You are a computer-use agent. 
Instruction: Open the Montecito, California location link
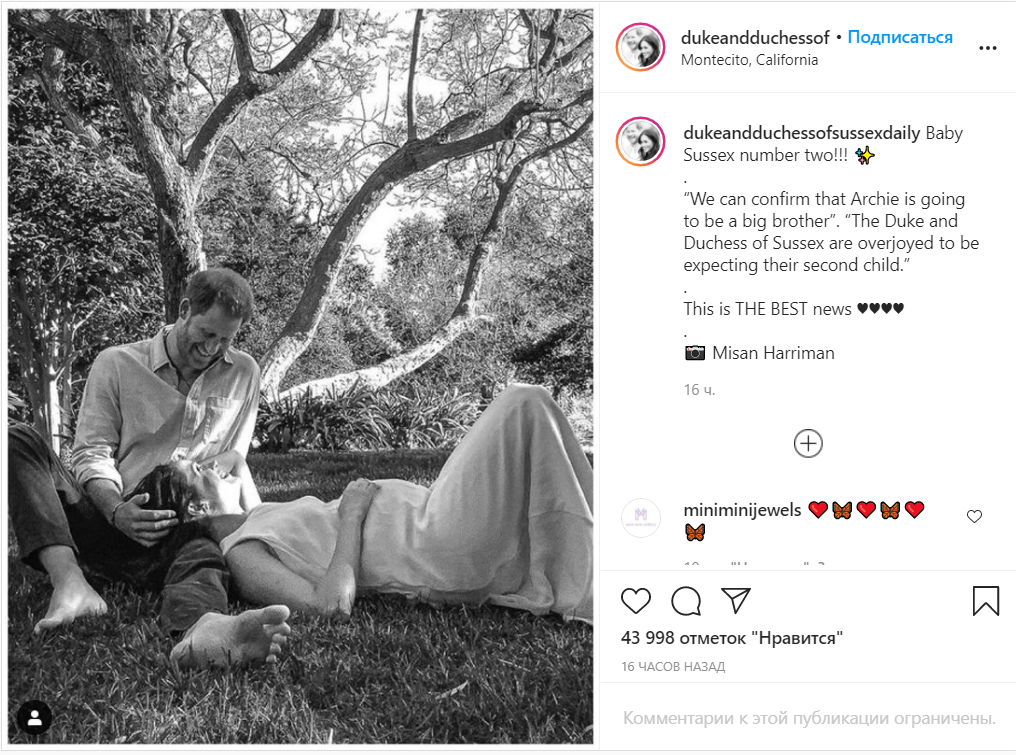point(749,60)
